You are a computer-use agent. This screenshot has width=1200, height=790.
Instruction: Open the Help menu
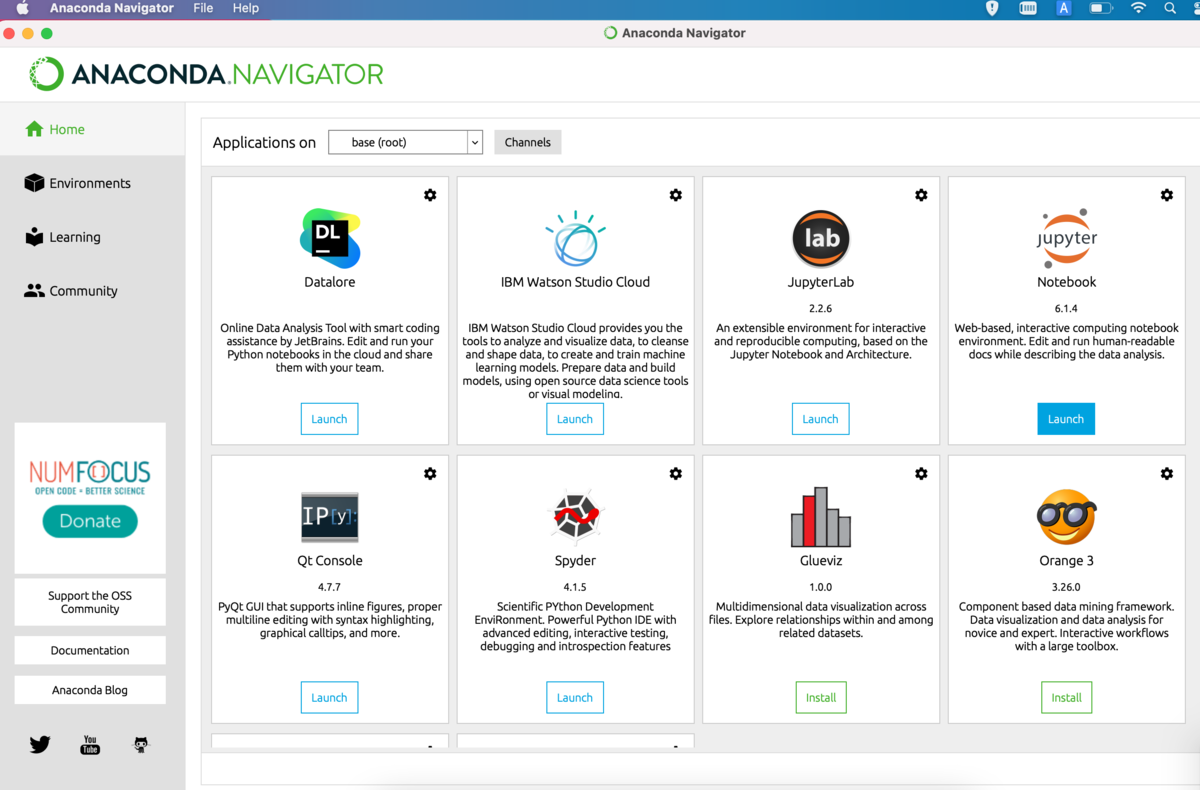pos(246,8)
